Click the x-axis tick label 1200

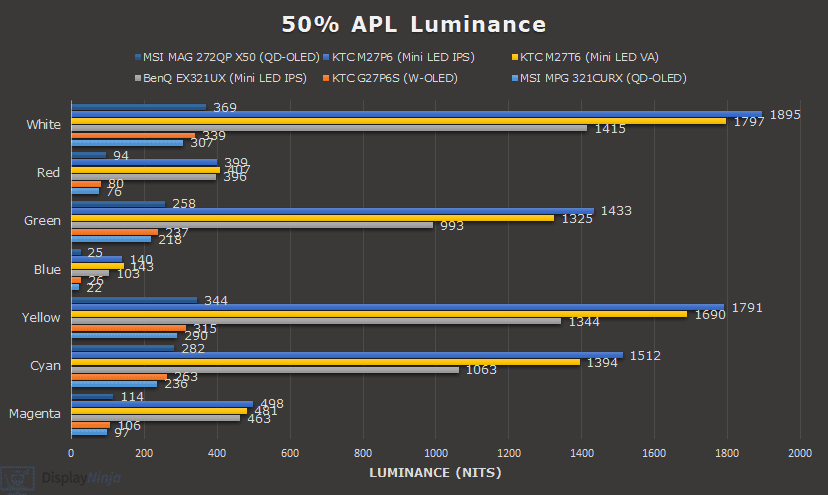click(509, 453)
